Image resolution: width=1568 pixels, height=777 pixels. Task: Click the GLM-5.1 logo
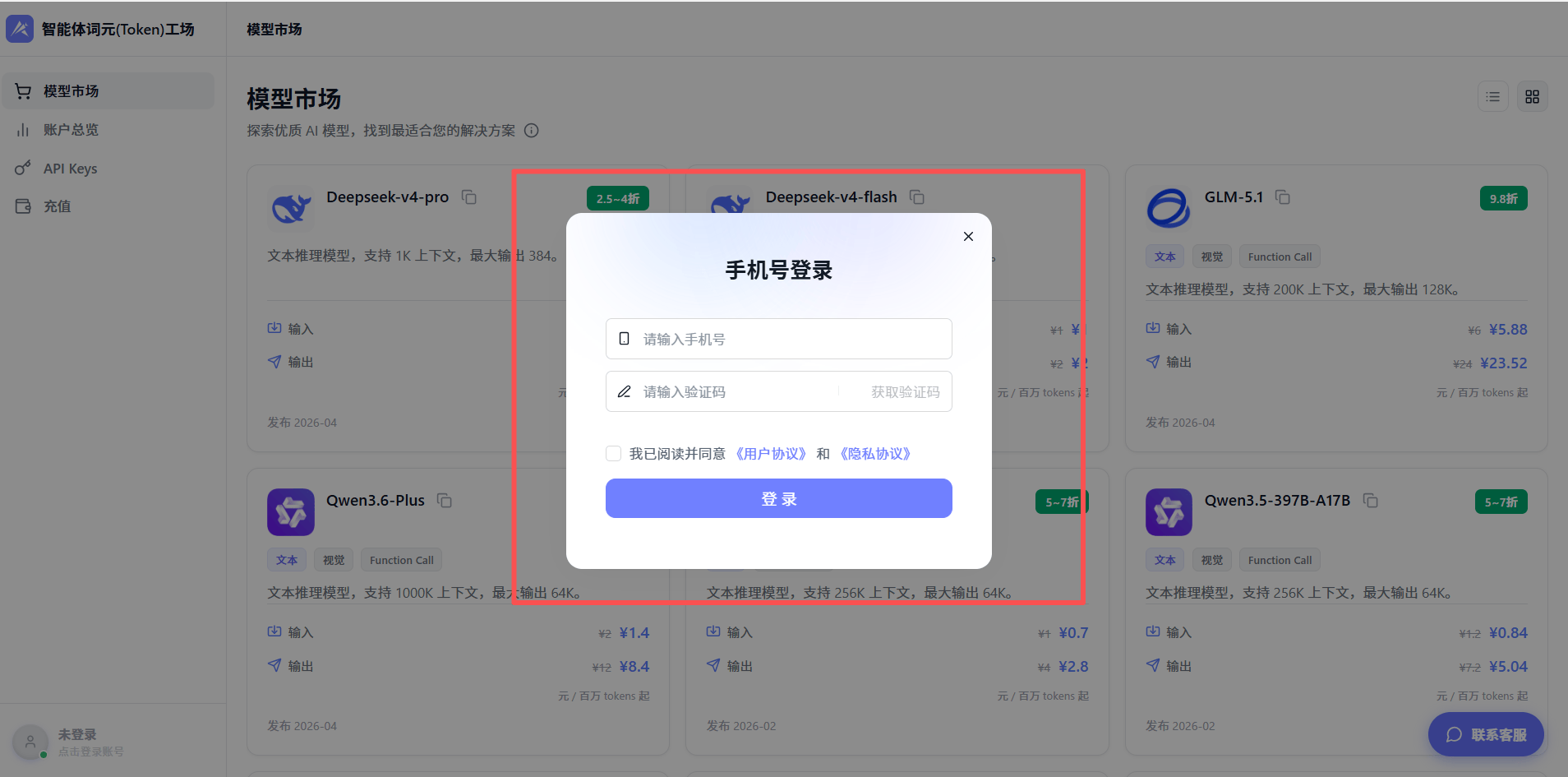1169,209
